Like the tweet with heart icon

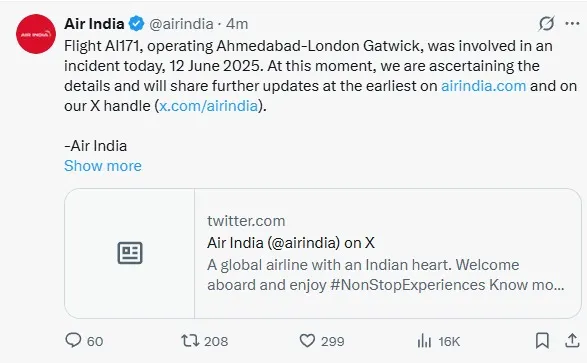(307, 341)
